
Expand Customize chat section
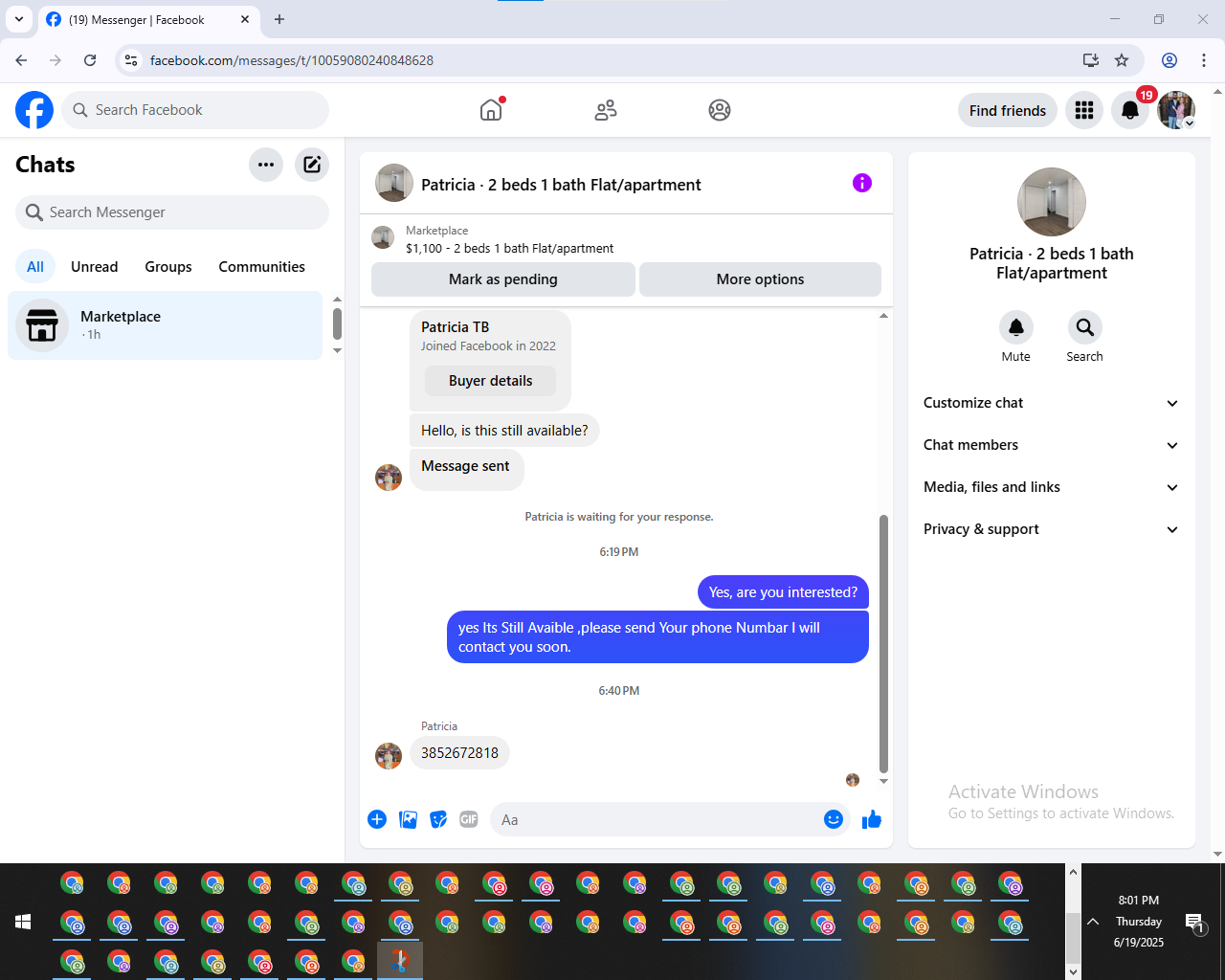point(1052,403)
